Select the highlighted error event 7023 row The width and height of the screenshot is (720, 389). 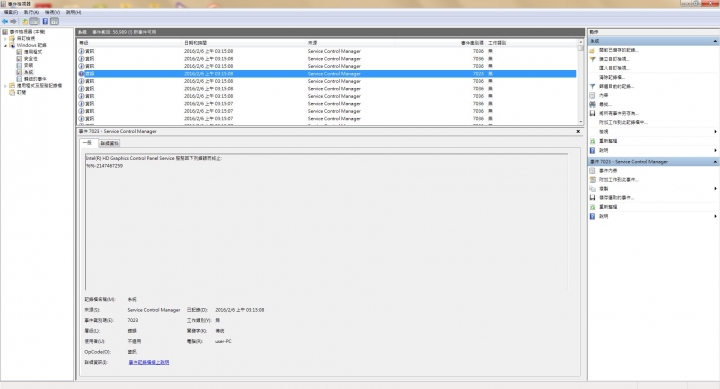click(x=326, y=73)
